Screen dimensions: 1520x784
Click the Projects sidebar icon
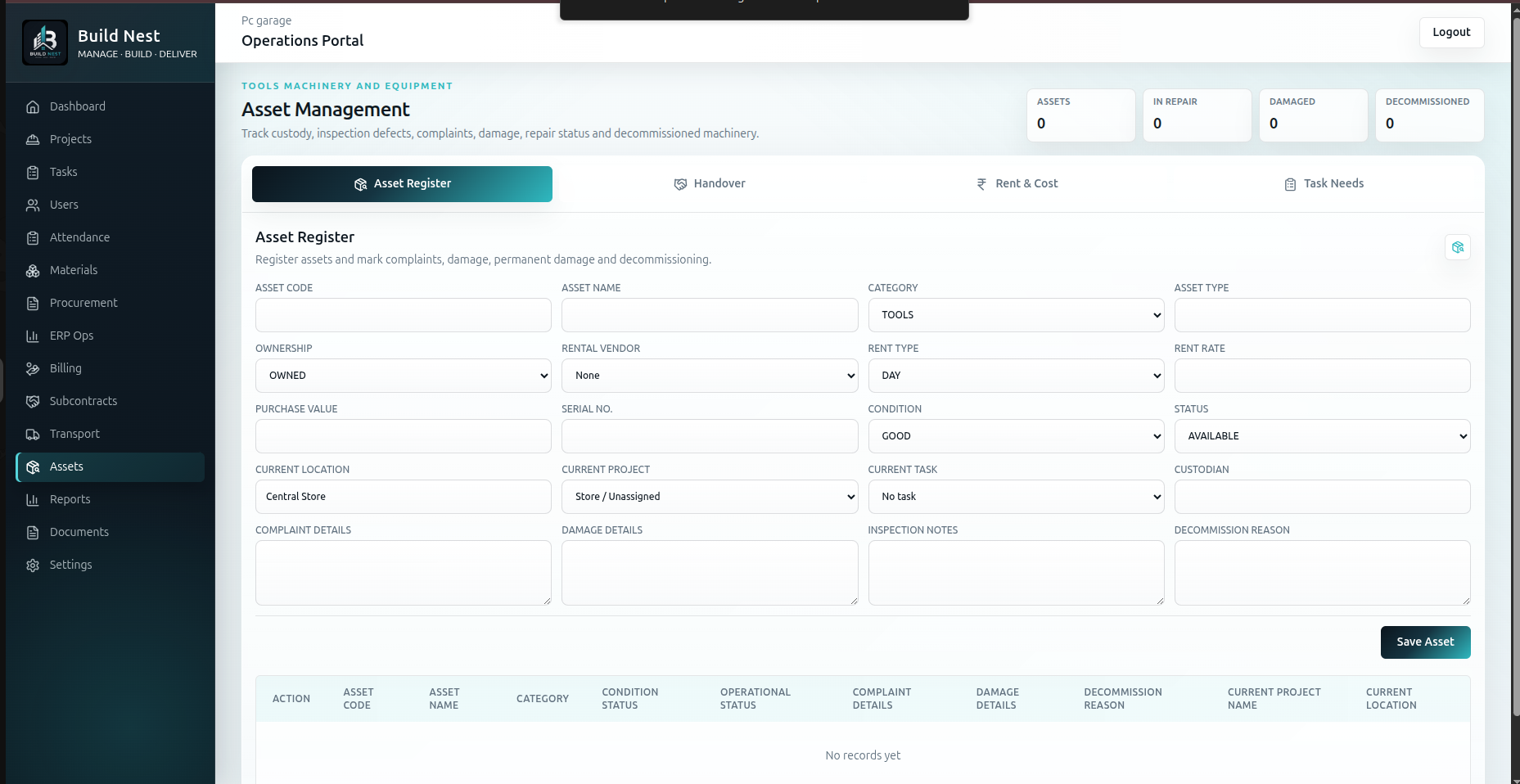coord(33,139)
